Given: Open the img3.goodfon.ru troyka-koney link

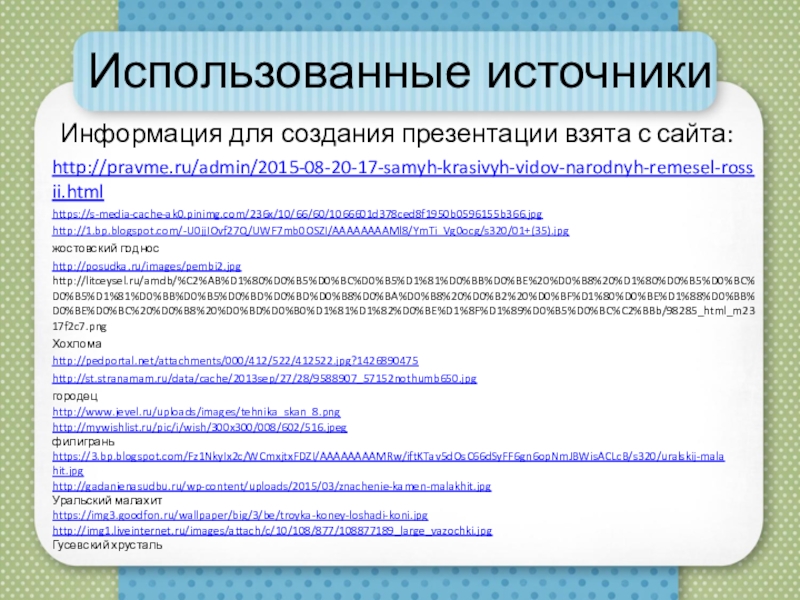Looking at the screenshot, I should coord(240,515).
